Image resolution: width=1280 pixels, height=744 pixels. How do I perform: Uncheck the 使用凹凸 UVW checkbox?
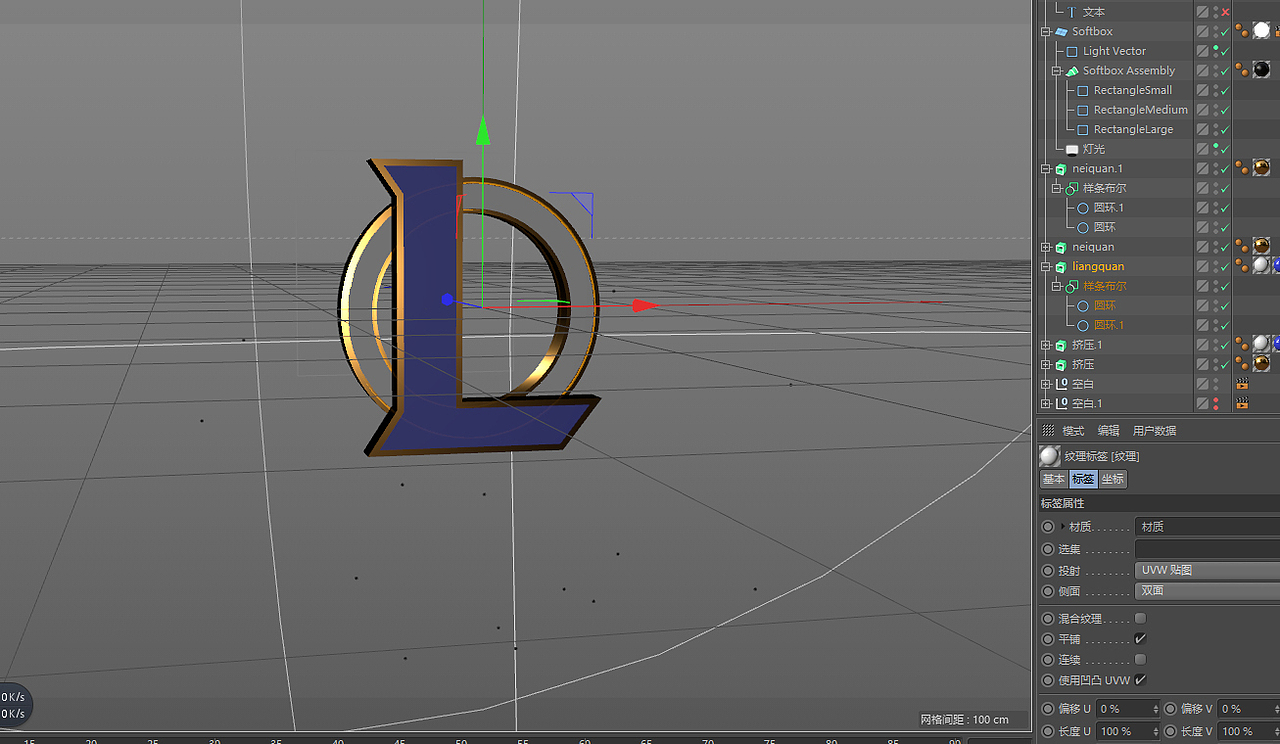pyautogui.click(x=1140, y=680)
